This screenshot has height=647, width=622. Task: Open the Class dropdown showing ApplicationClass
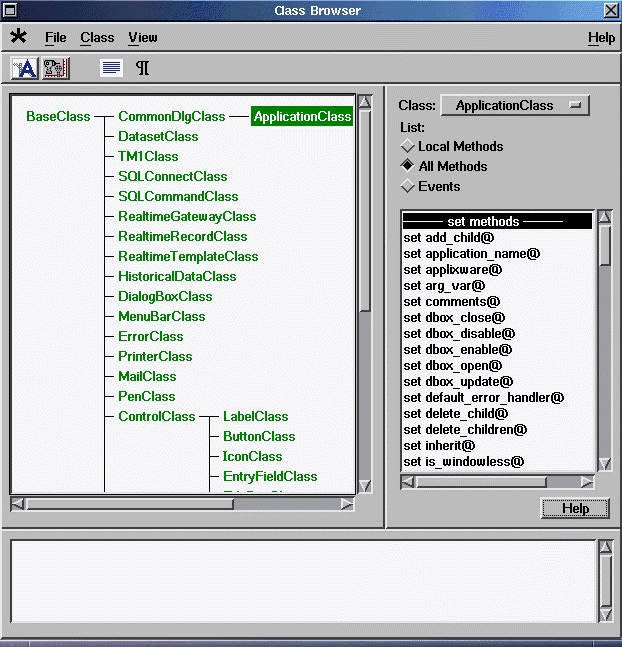pyautogui.click(x=515, y=105)
